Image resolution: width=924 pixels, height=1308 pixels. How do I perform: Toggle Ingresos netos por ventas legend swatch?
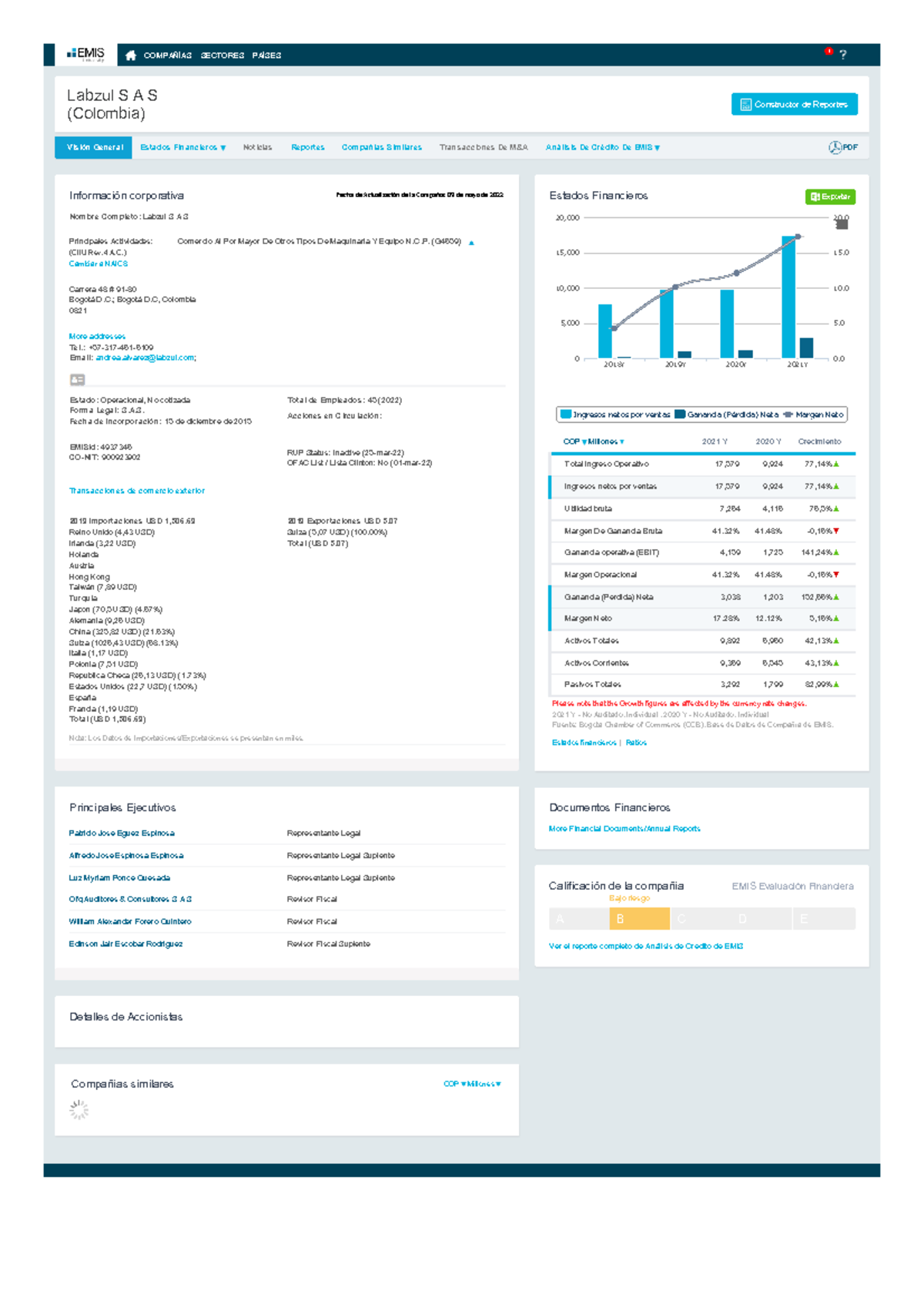pyautogui.click(x=566, y=414)
